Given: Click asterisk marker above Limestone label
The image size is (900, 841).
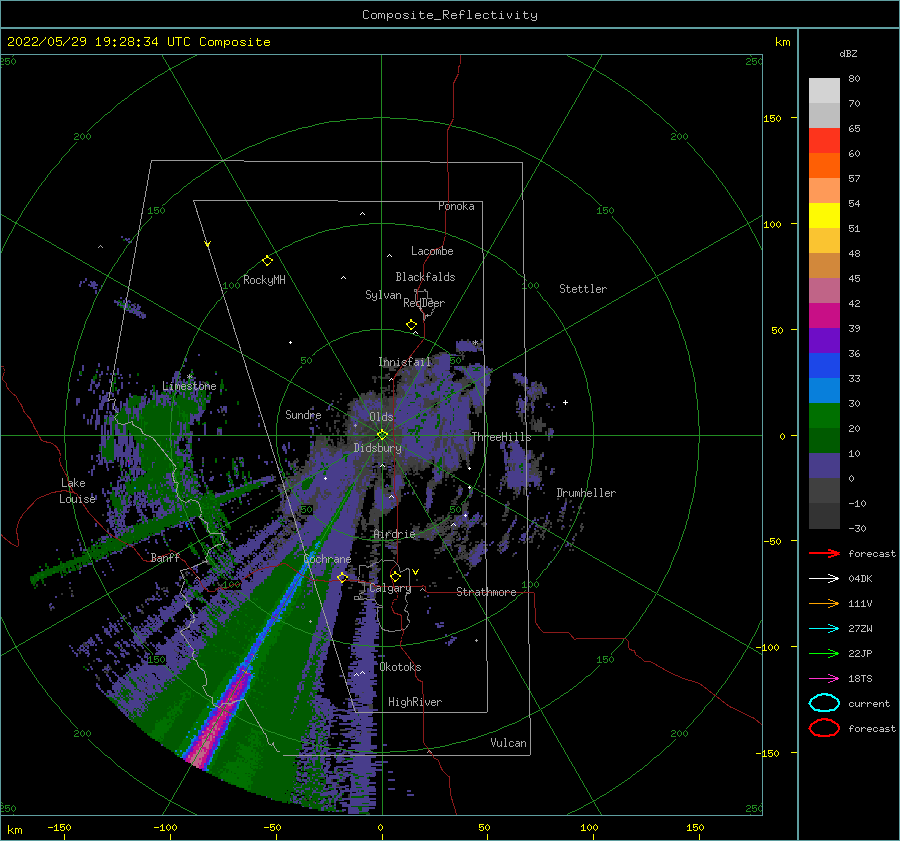Looking at the screenshot, I should coord(189,377).
